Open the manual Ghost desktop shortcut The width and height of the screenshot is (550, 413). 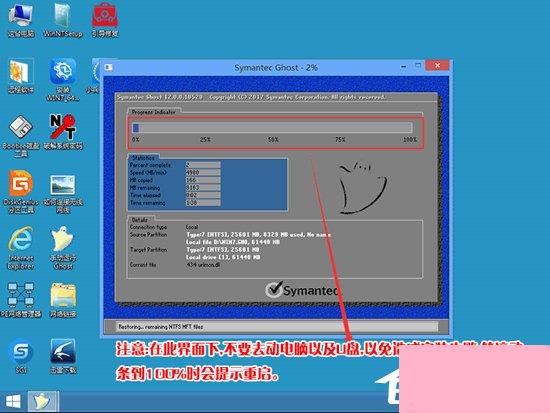point(63,248)
